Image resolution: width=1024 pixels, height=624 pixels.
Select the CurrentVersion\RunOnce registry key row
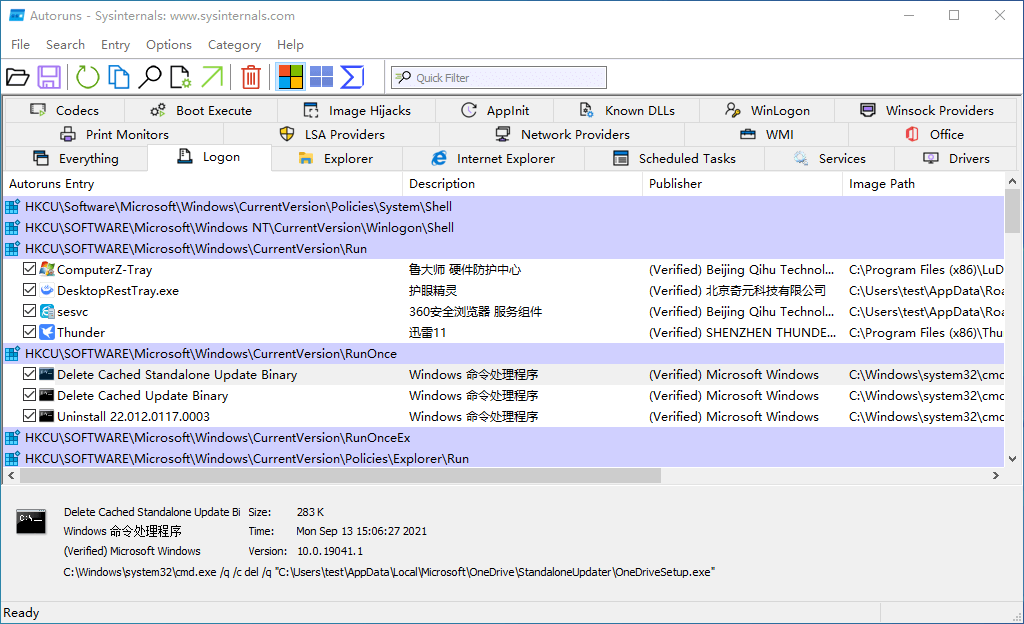pos(504,353)
